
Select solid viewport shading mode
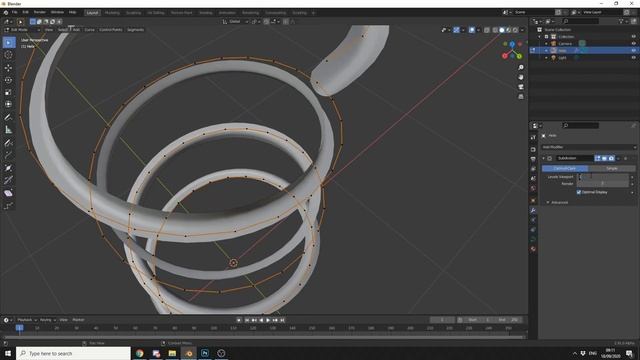tap(502, 30)
